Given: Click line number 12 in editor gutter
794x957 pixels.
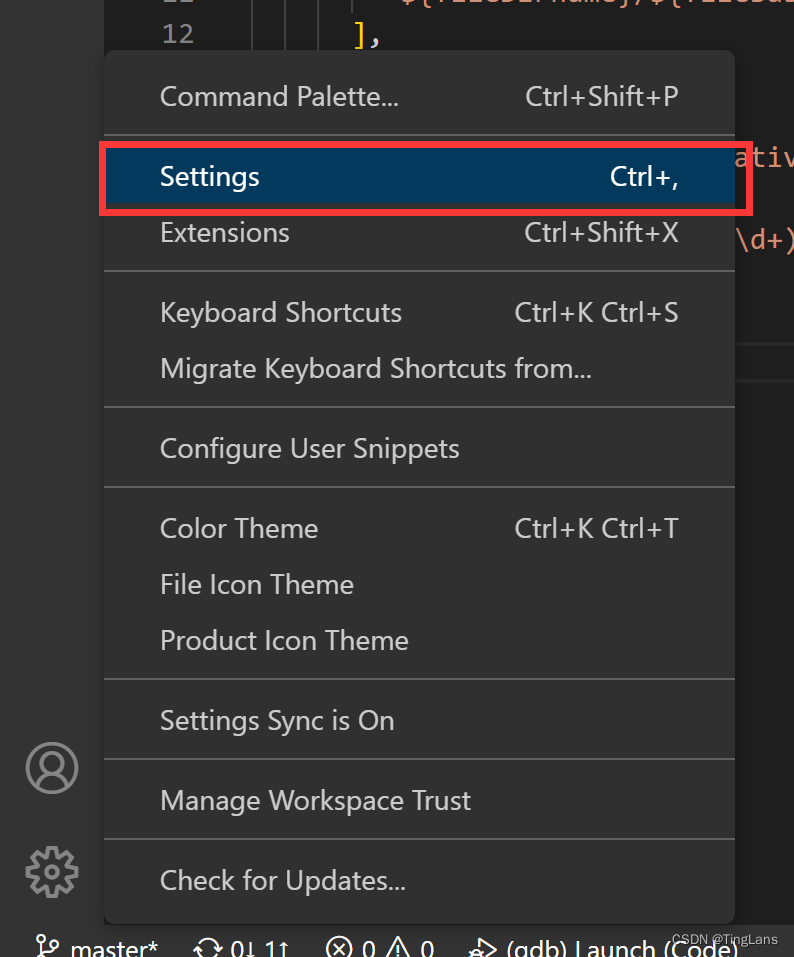Looking at the screenshot, I should pos(178,34).
